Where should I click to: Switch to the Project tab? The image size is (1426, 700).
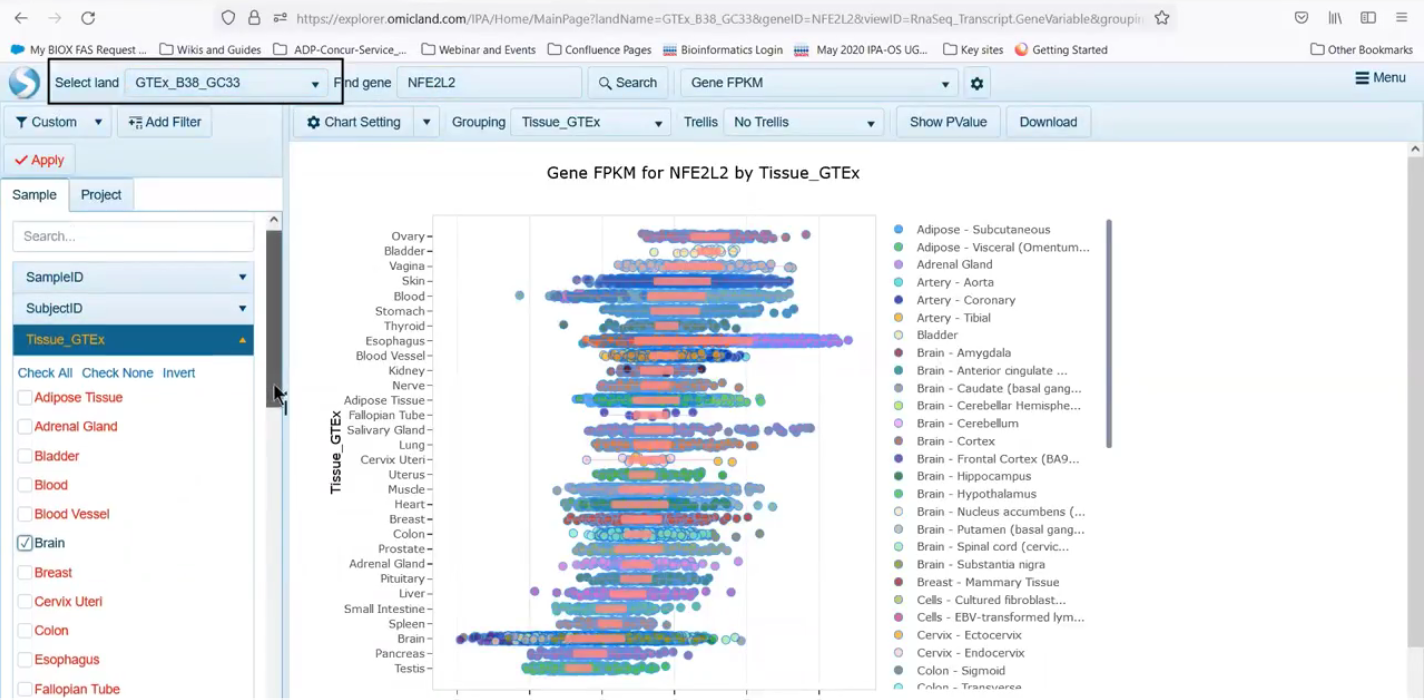pos(101,195)
